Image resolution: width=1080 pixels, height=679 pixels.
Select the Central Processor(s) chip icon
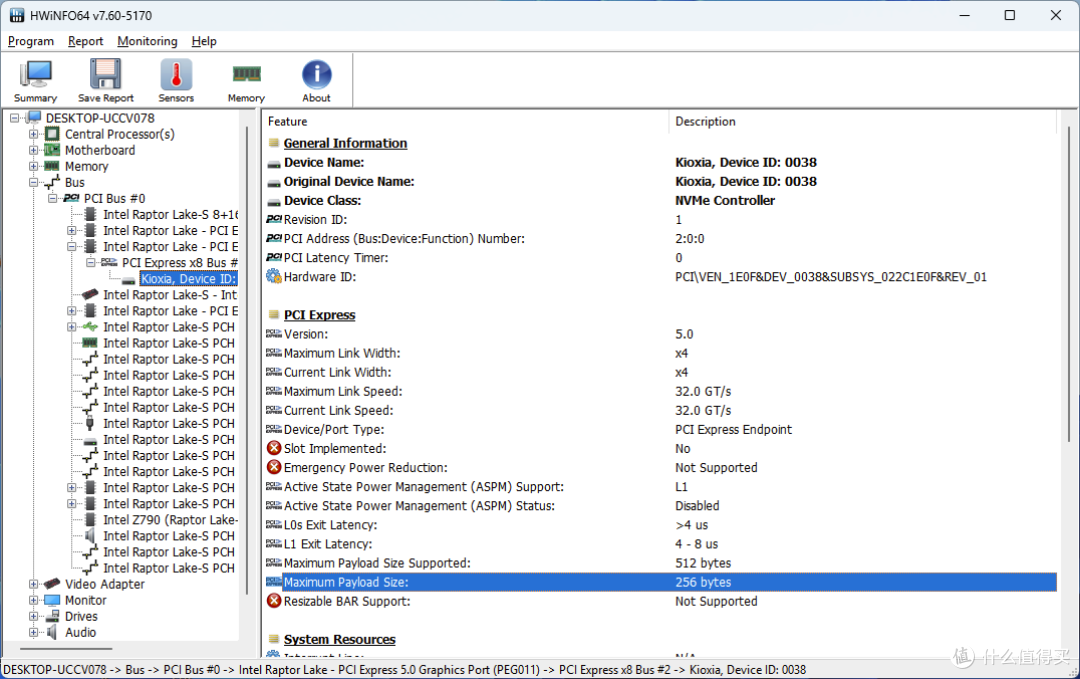click(x=52, y=134)
